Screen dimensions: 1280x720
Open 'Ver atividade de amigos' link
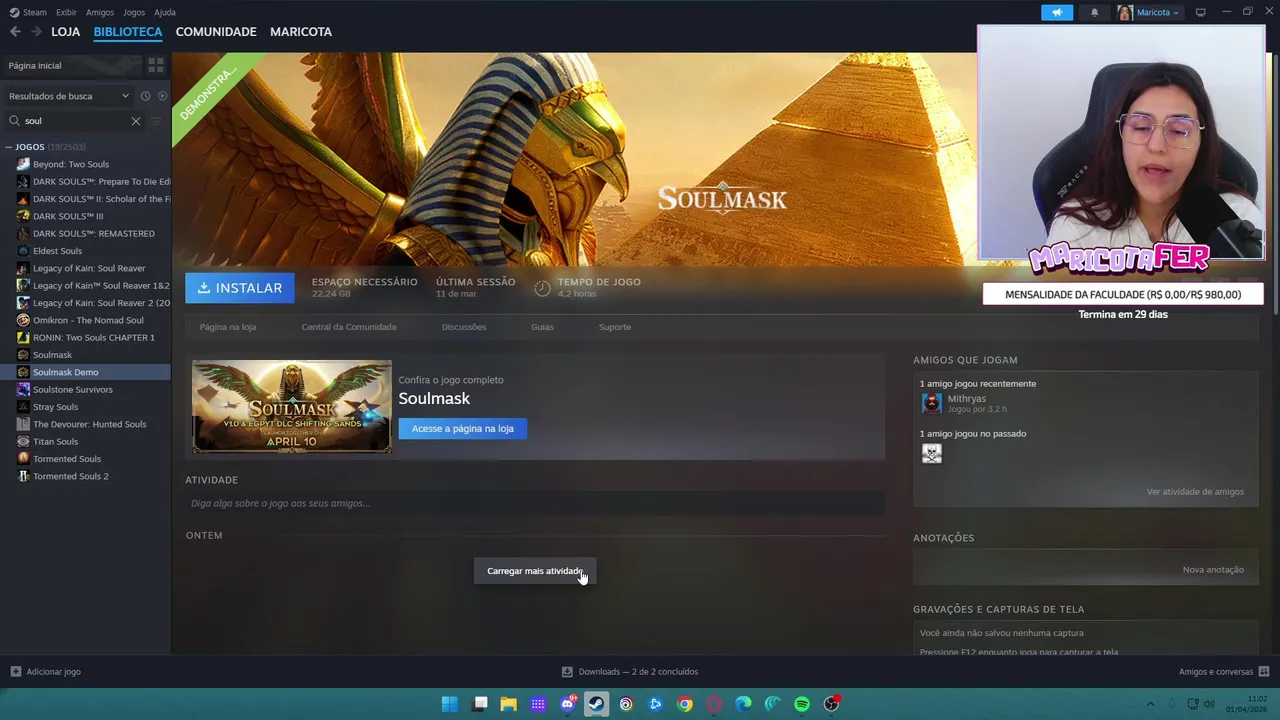tap(1195, 492)
